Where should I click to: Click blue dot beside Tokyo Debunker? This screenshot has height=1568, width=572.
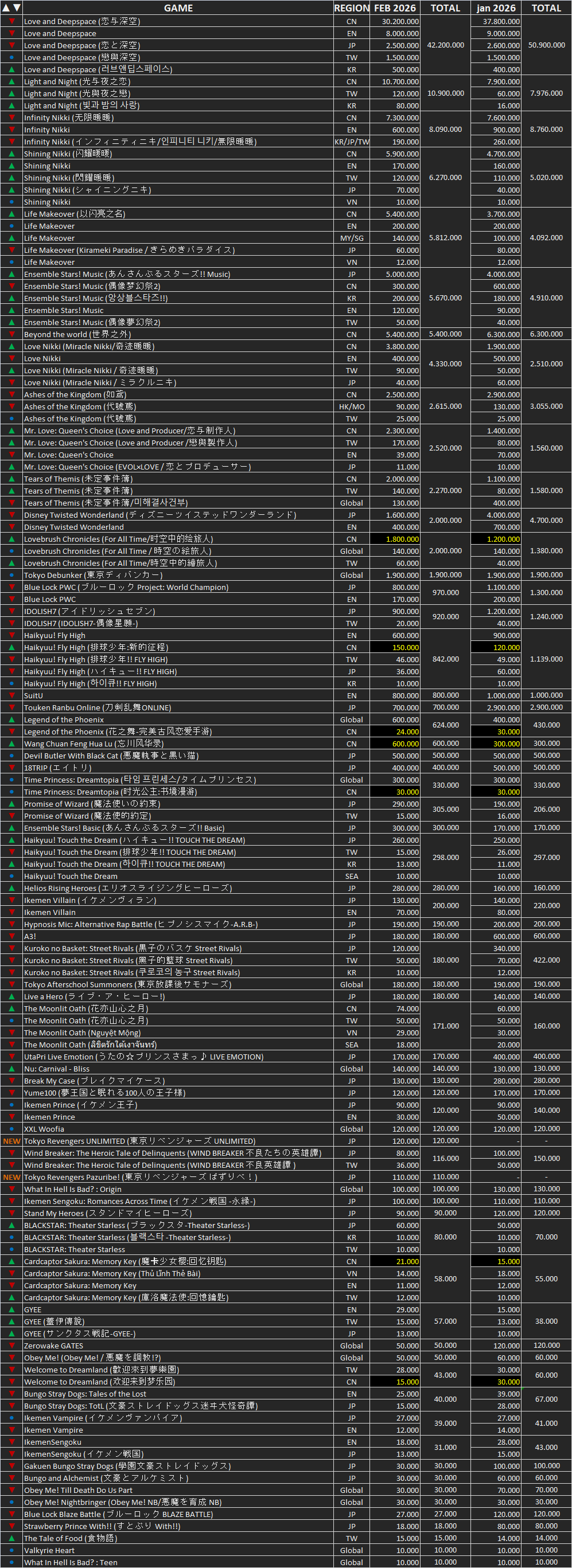point(11,575)
